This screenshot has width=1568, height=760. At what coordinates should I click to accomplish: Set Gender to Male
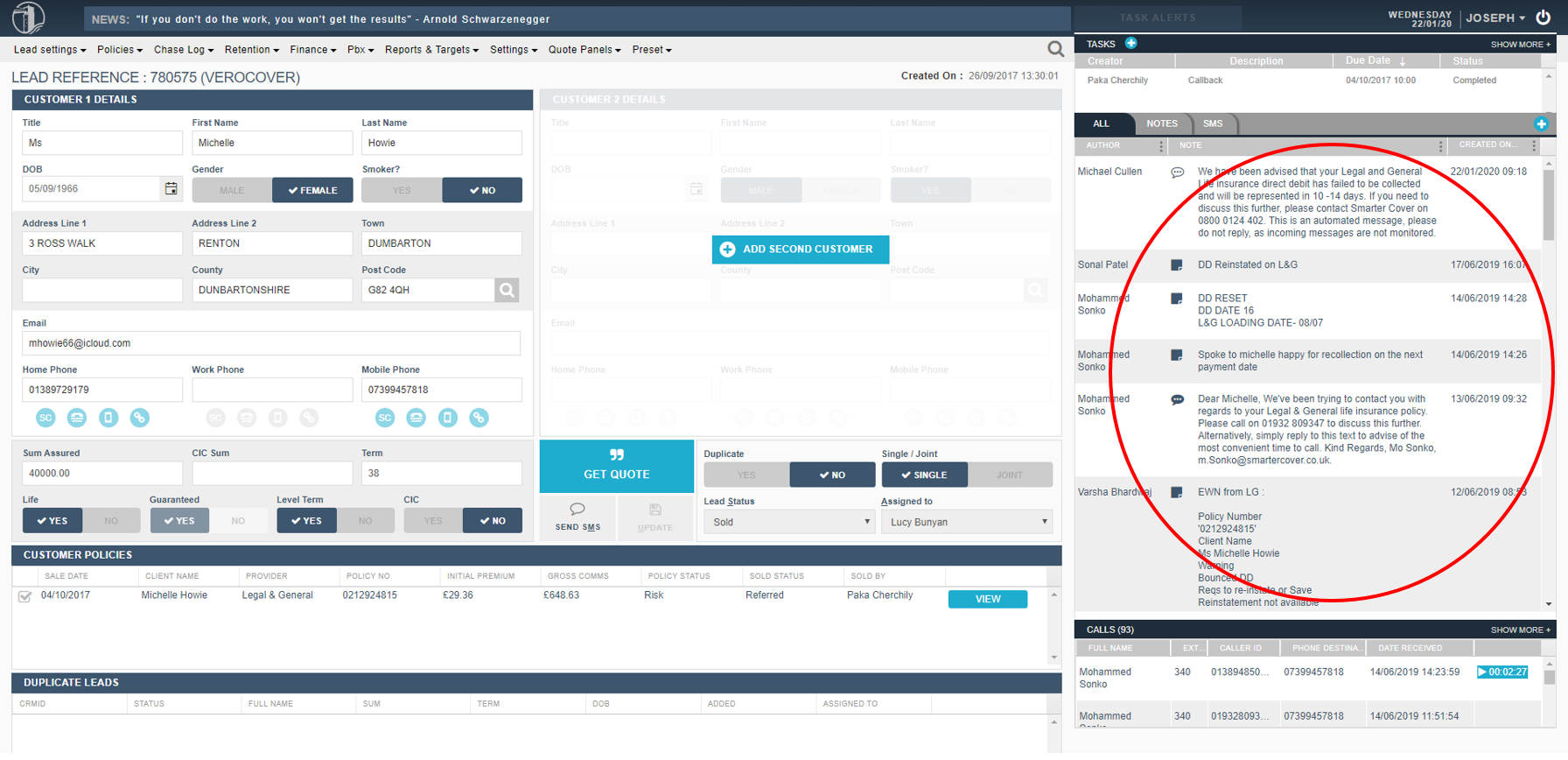coord(232,190)
